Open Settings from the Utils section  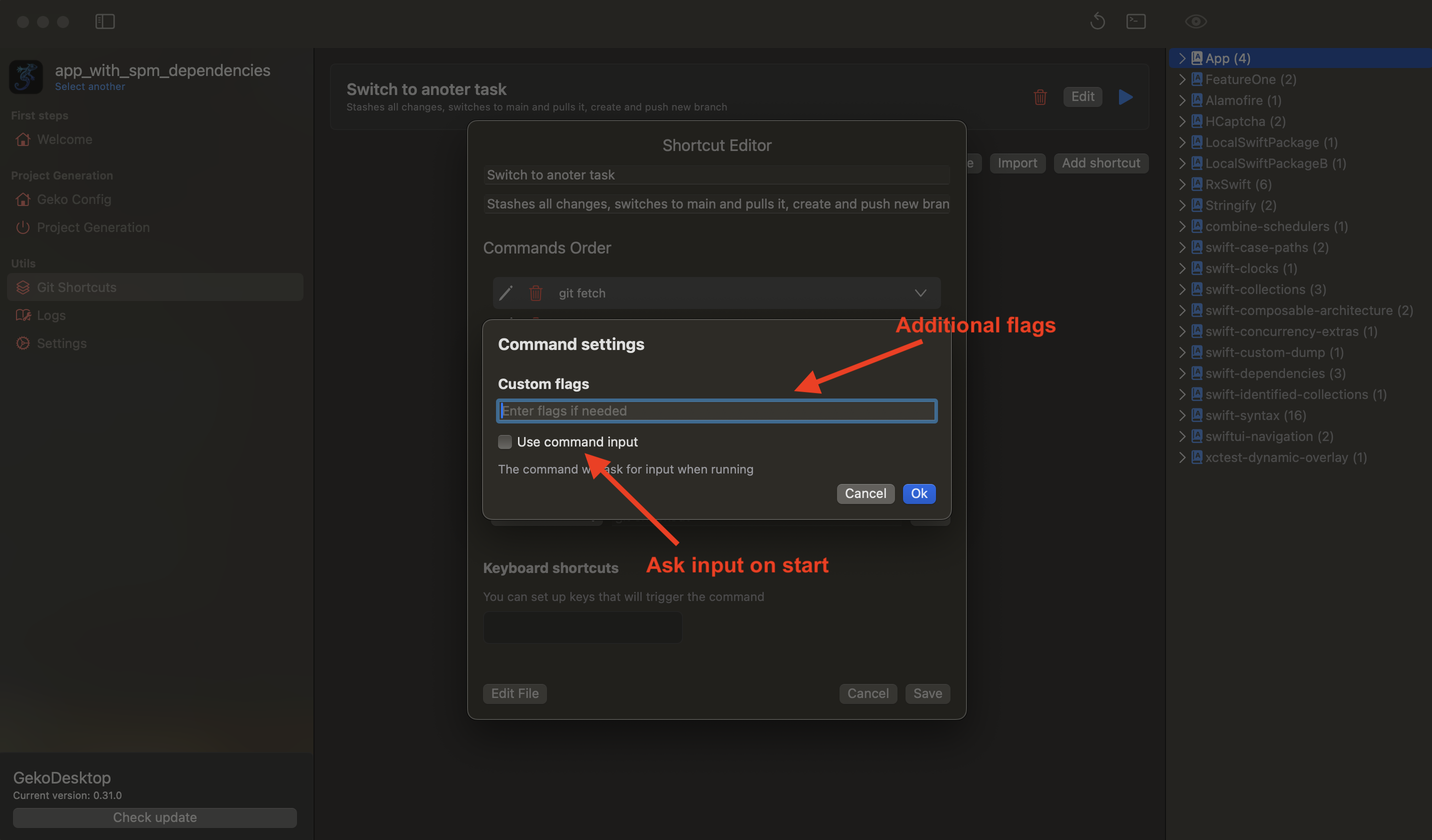pos(60,343)
